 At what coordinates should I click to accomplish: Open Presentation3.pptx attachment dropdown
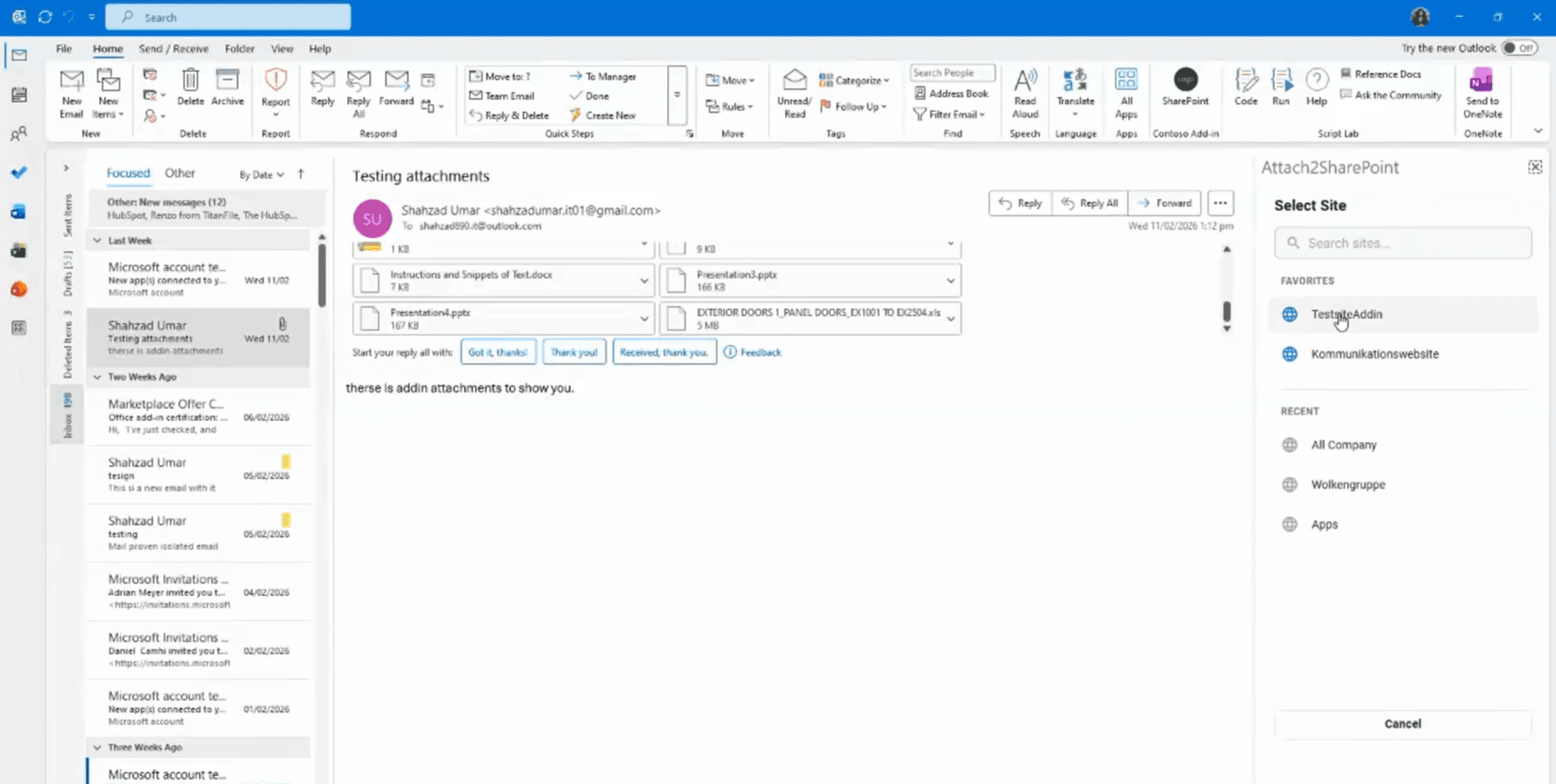coord(950,281)
